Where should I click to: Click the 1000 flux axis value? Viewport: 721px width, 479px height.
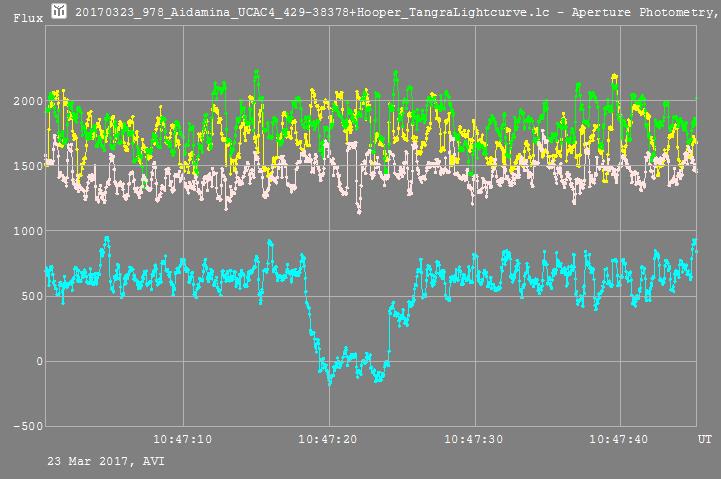pyautogui.click(x=28, y=231)
